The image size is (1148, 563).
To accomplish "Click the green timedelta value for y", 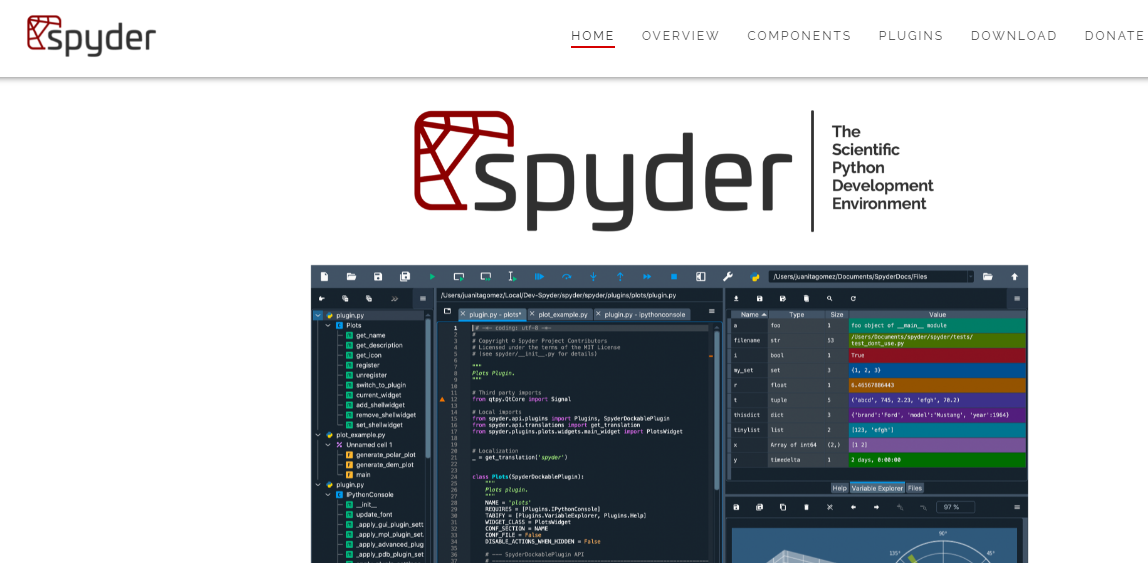I will click(x=937, y=460).
